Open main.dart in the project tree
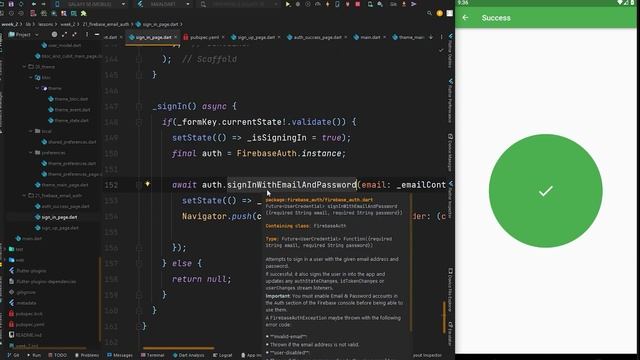 pyautogui.click(x=29, y=238)
